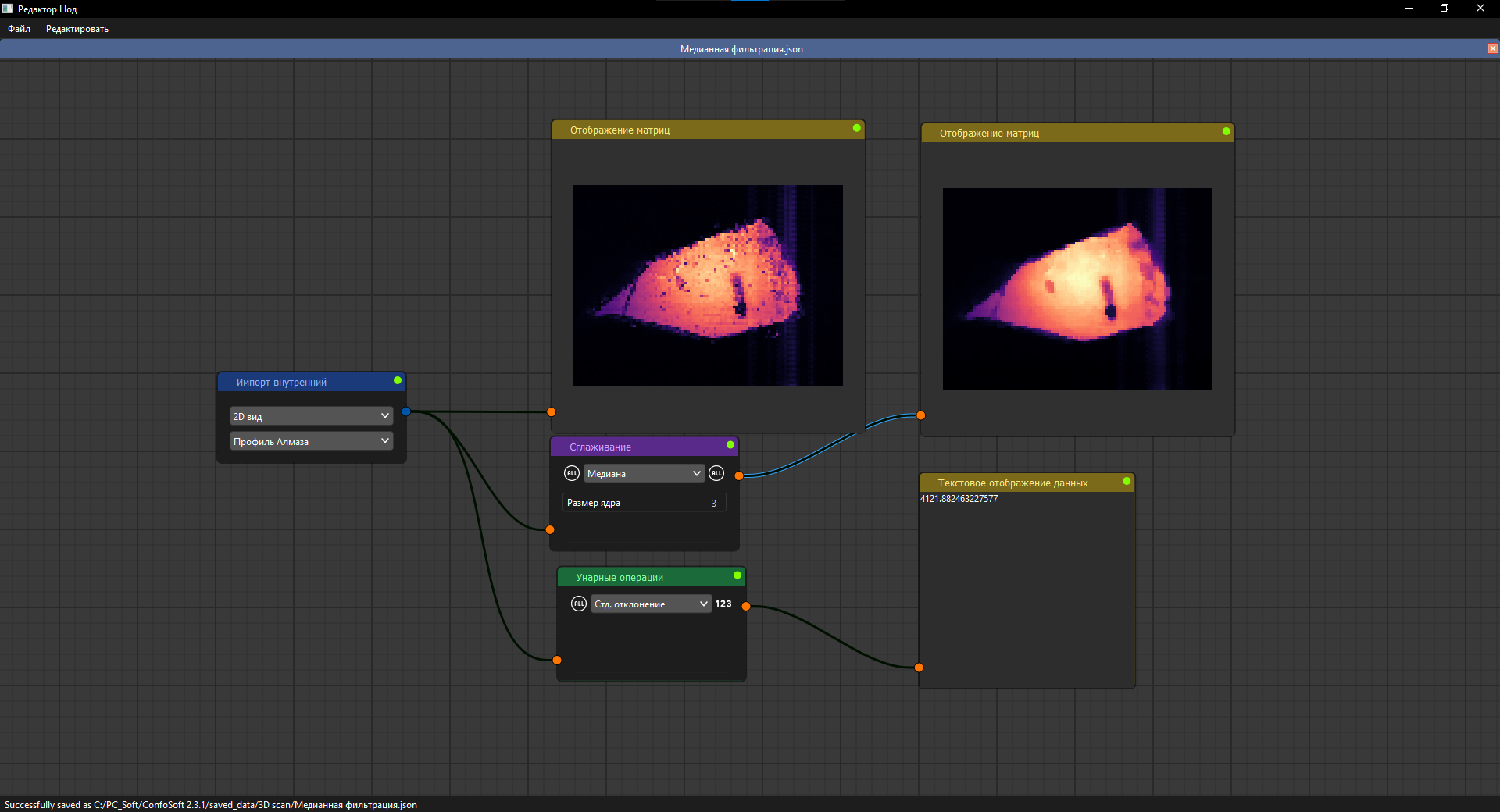Click the input socket of Текстовое отображение данных

coord(919,668)
